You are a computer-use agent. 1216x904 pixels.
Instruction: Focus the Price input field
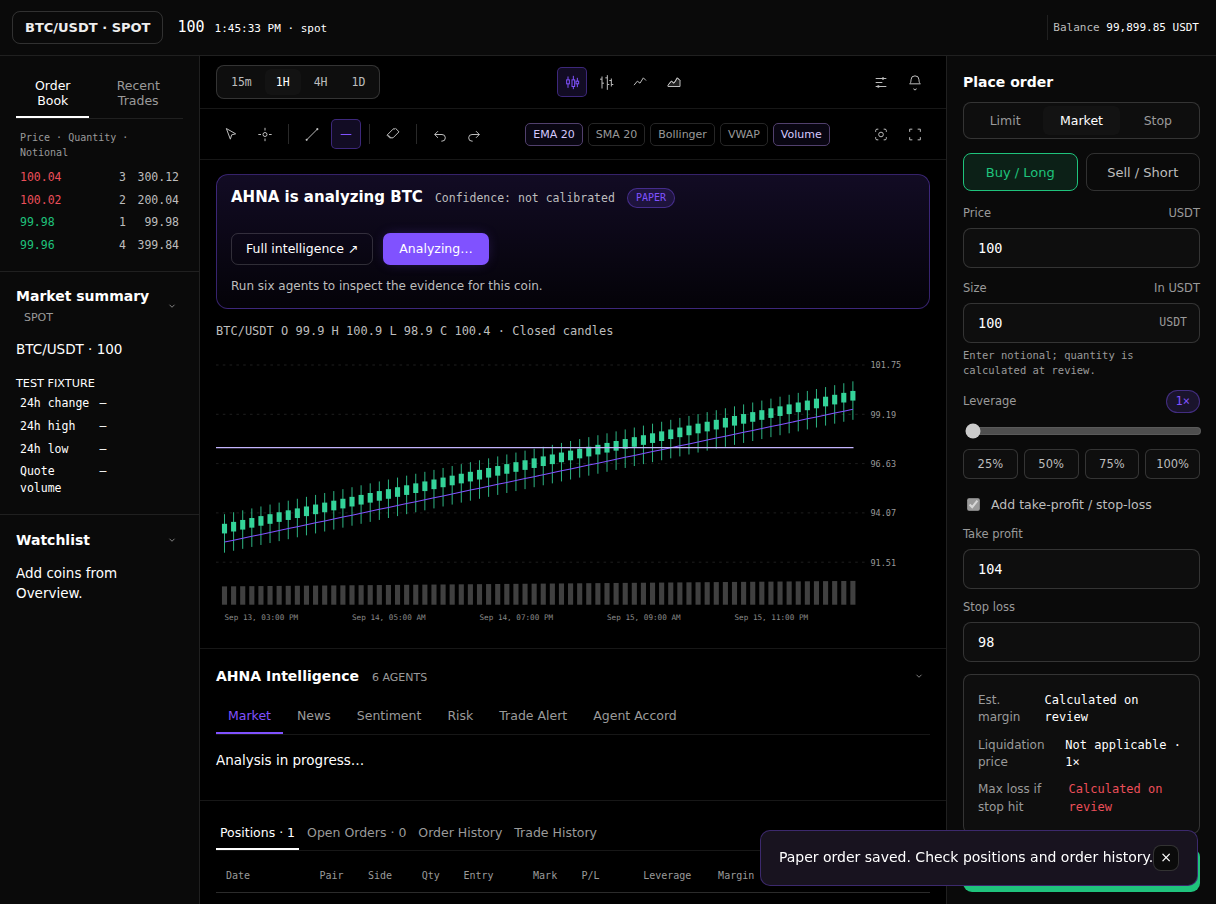1081,248
